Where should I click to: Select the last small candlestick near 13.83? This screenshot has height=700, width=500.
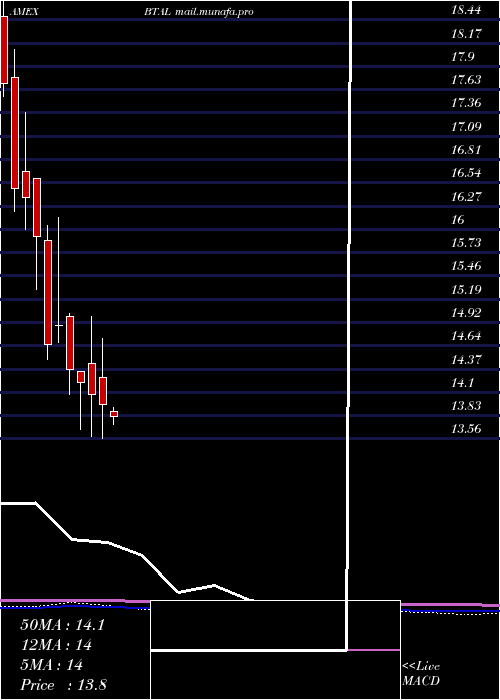(x=114, y=414)
